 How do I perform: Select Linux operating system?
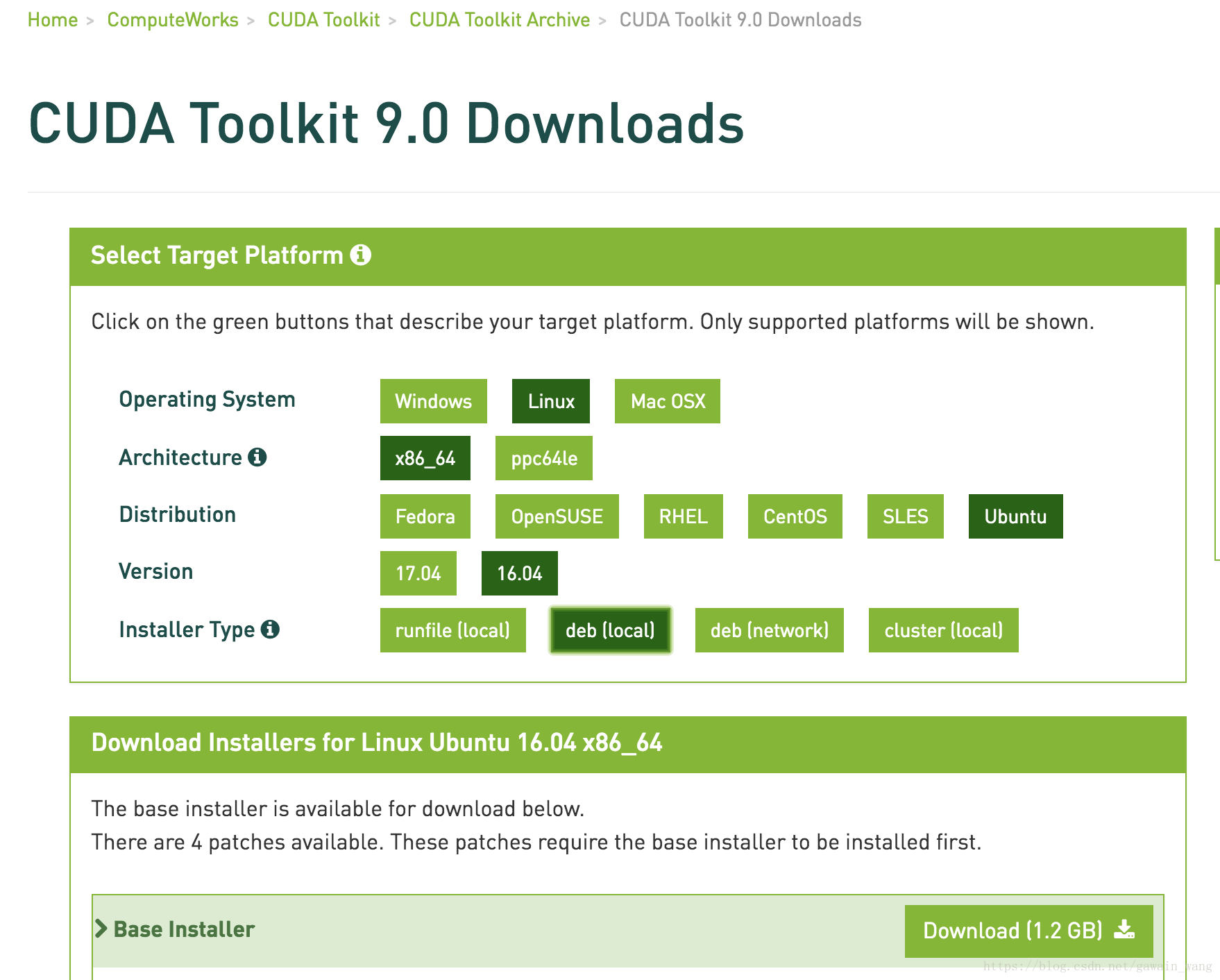[x=551, y=401]
